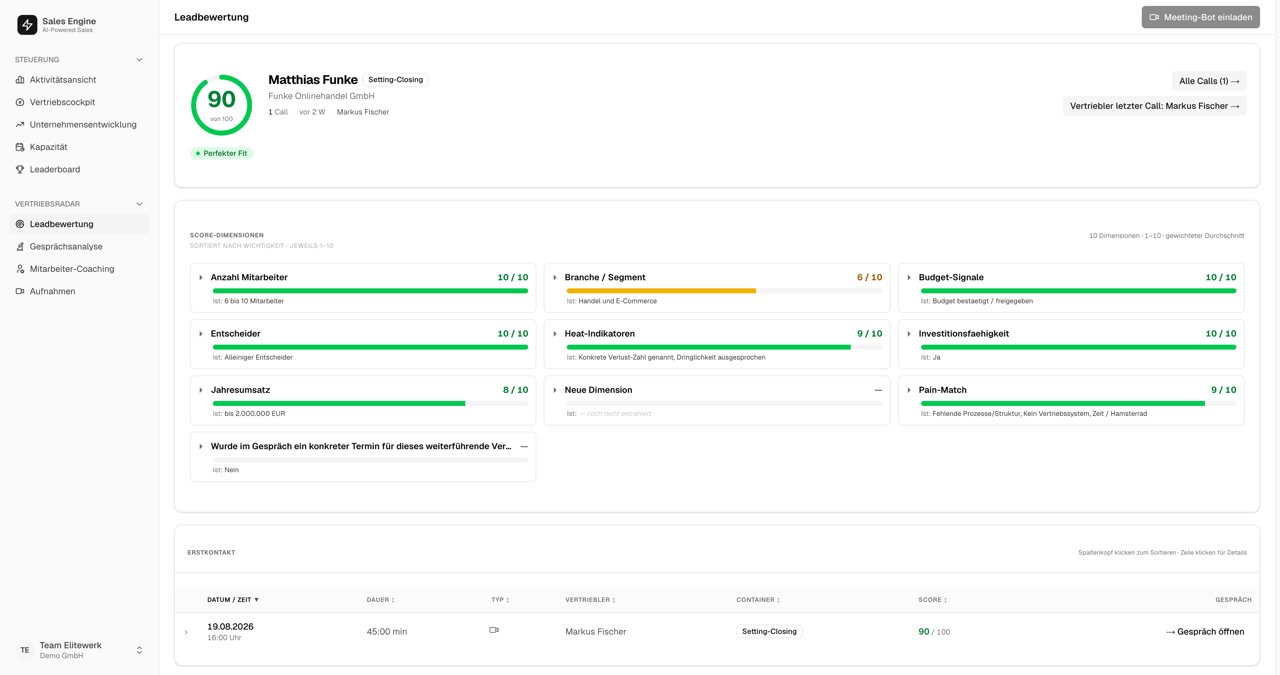The image size is (1280, 675).
Task: Click the Aktivitätsansicht bar chart icon
Action: [20, 80]
